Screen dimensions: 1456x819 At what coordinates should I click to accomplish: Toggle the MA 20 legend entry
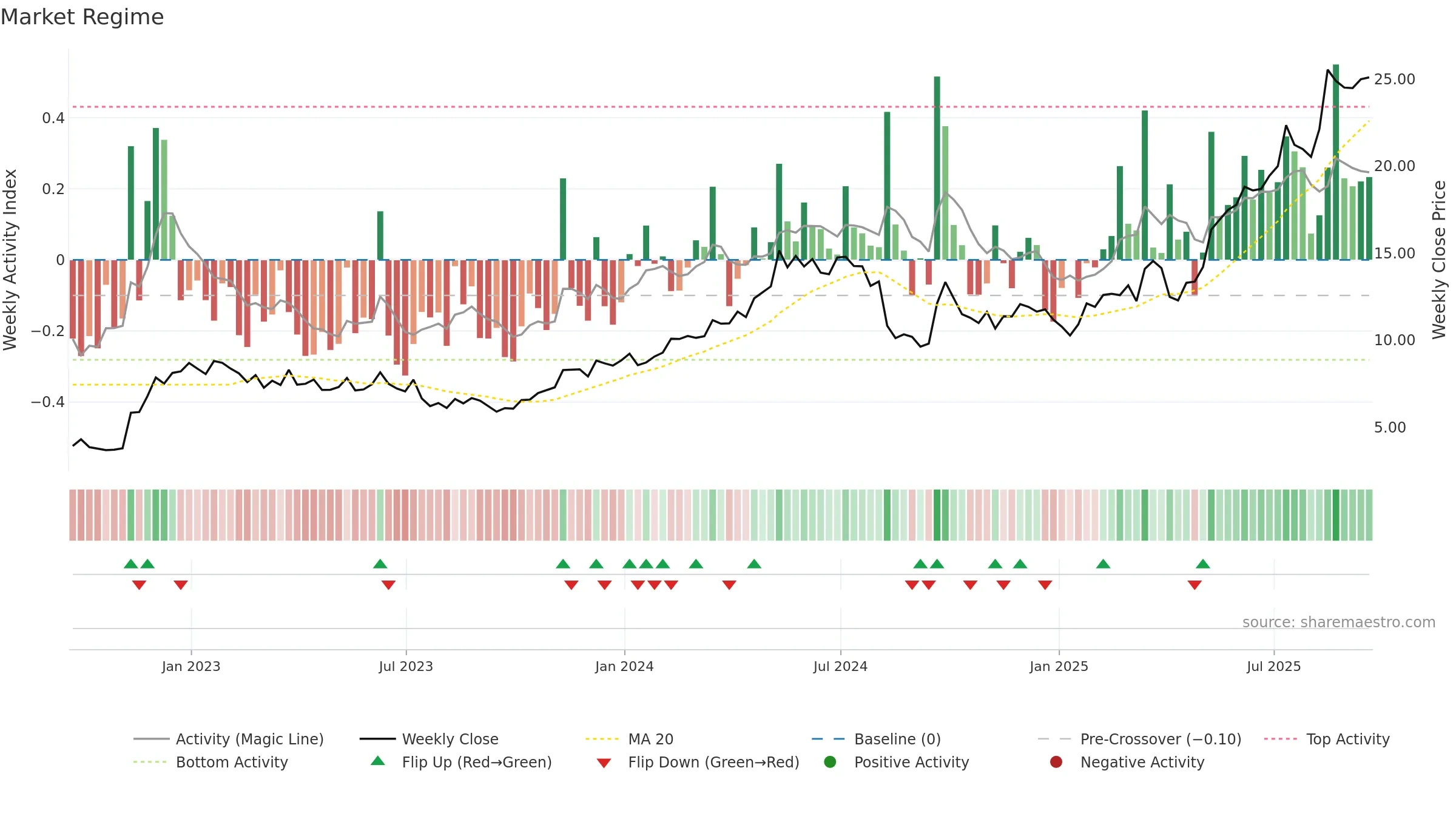(x=629, y=739)
